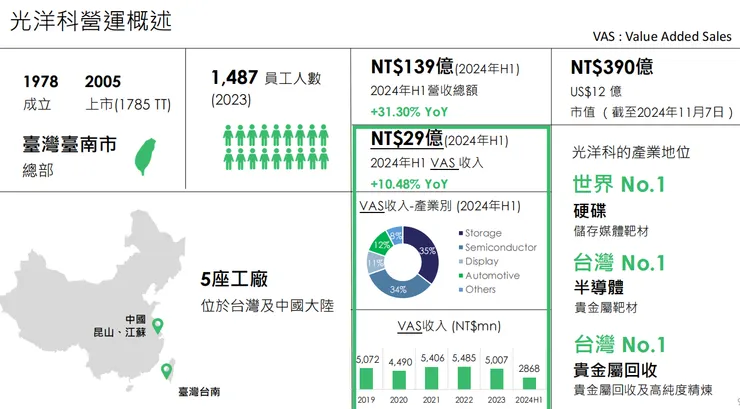
Task: Click the 5,007 value label
Action: click(496, 360)
